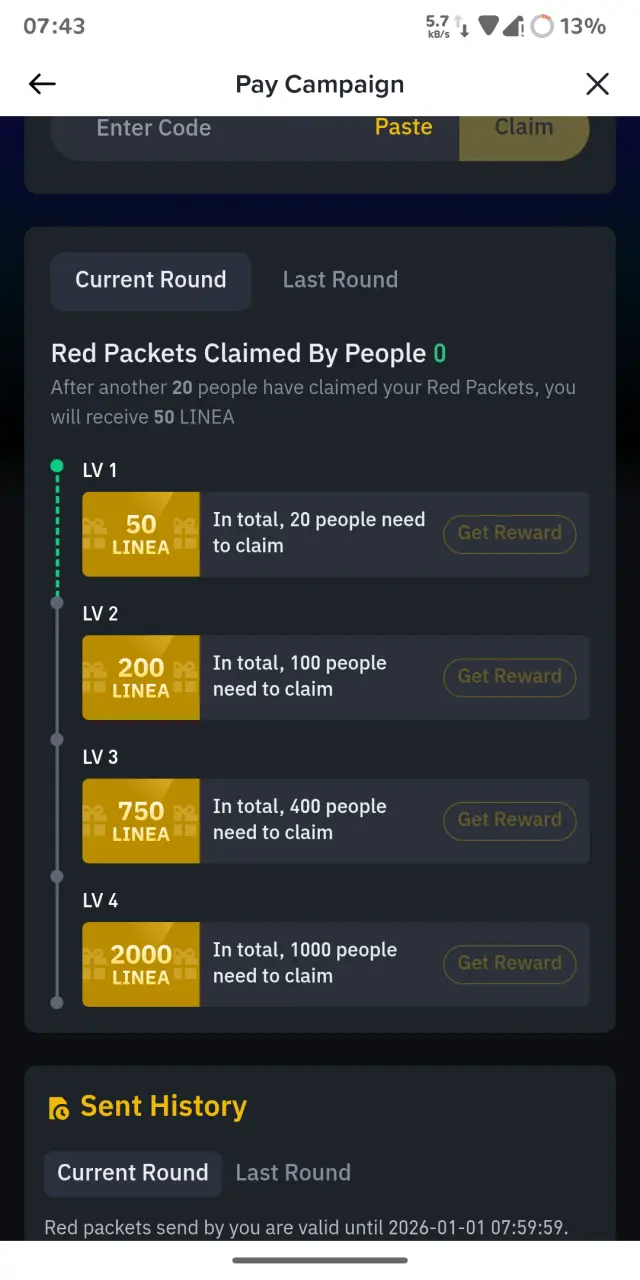Get Reward for LV 3
Viewport: 640px width, 1280px height.
(510, 820)
